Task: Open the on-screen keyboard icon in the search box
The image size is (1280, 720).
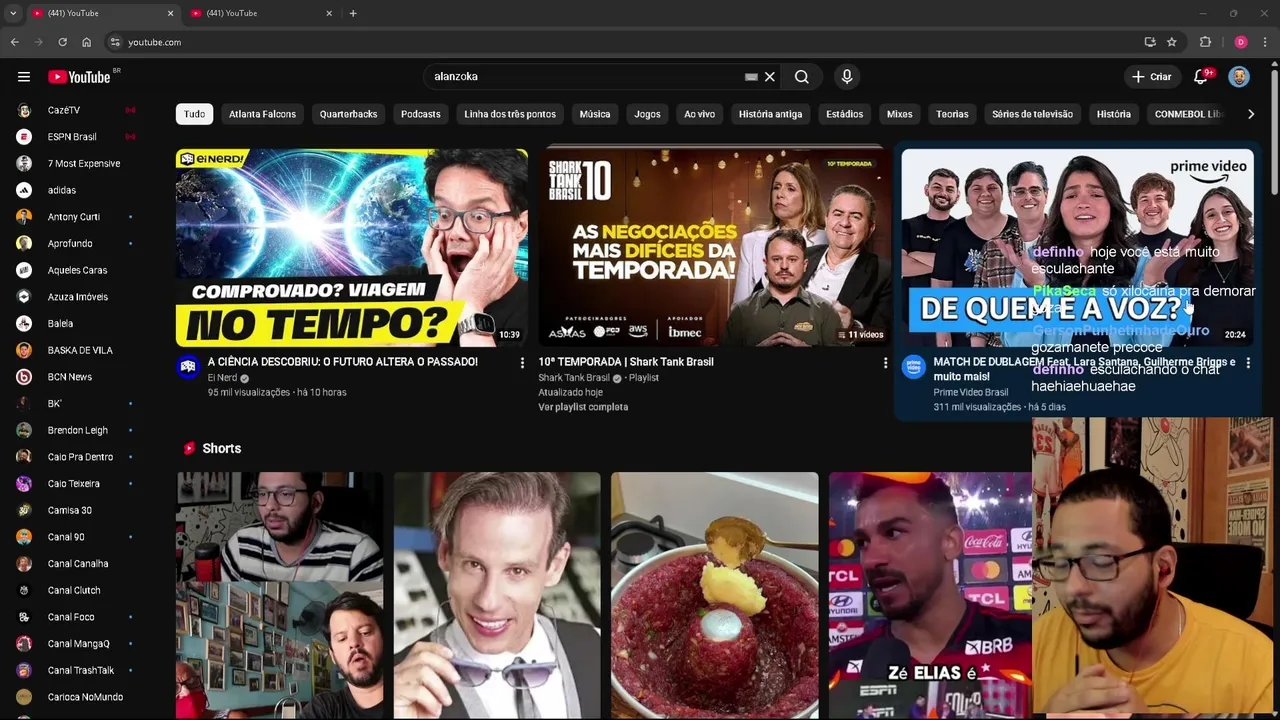Action: coord(751,77)
